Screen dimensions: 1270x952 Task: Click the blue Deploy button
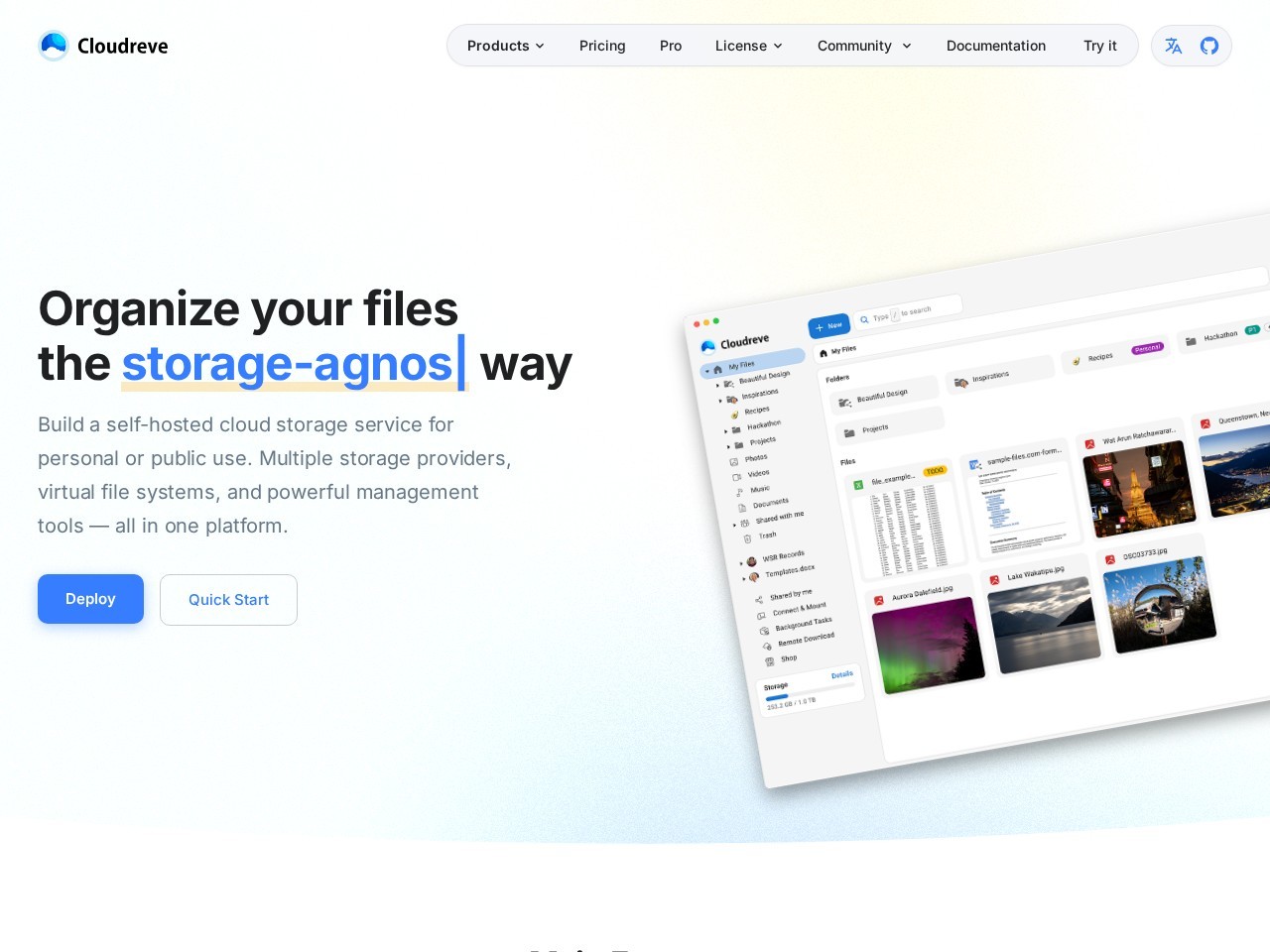pos(90,599)
